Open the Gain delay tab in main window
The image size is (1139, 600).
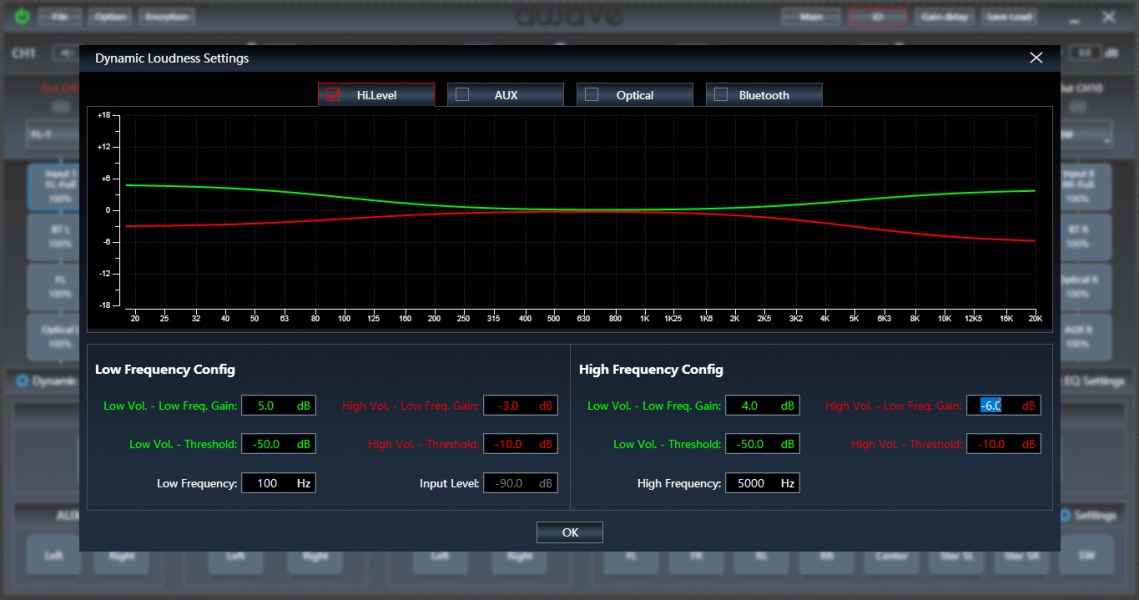coord(944,17)
